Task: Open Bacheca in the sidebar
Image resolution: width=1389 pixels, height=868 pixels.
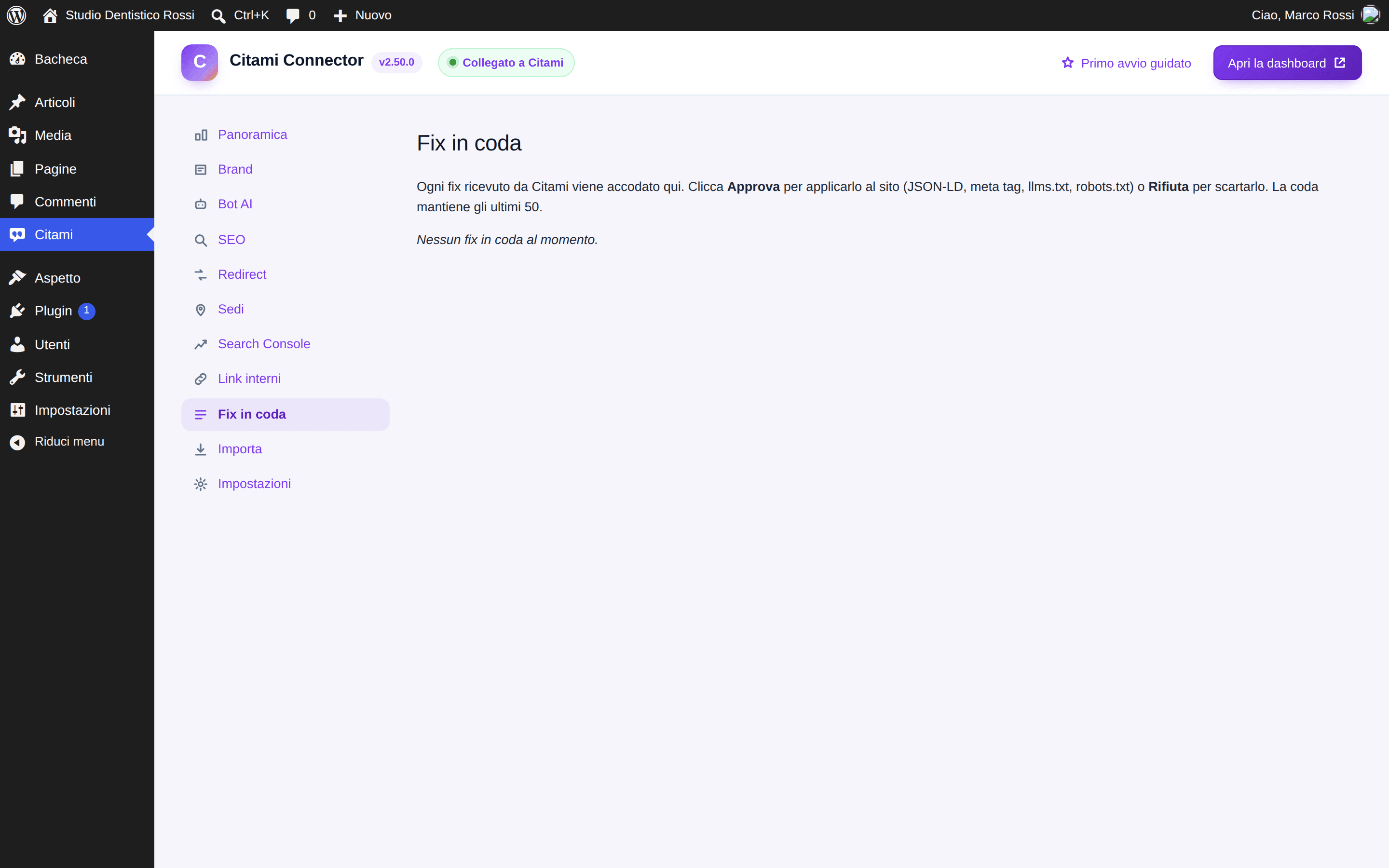Action: pyautogui.click(x=77, y=59)
